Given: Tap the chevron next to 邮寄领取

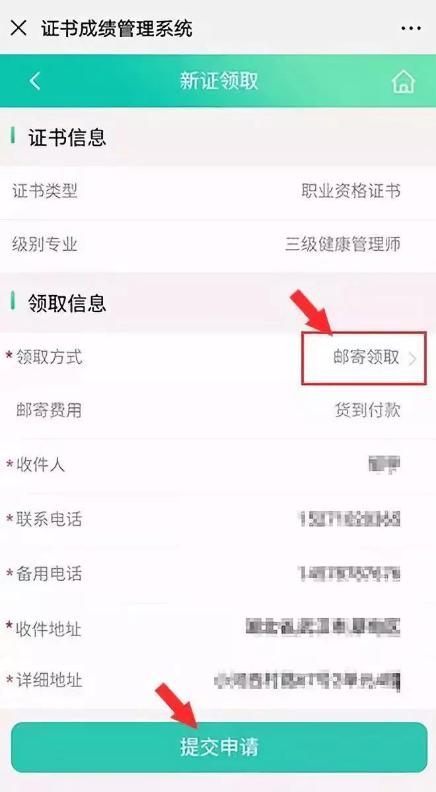Looking at the screenshot, I should tap(413, 359).
